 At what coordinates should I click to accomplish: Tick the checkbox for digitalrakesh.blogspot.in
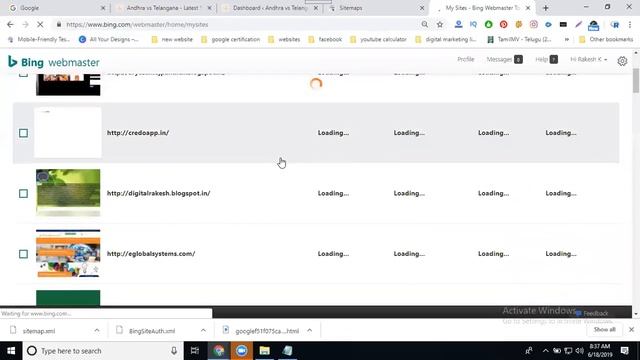click(x=23, y=193)
